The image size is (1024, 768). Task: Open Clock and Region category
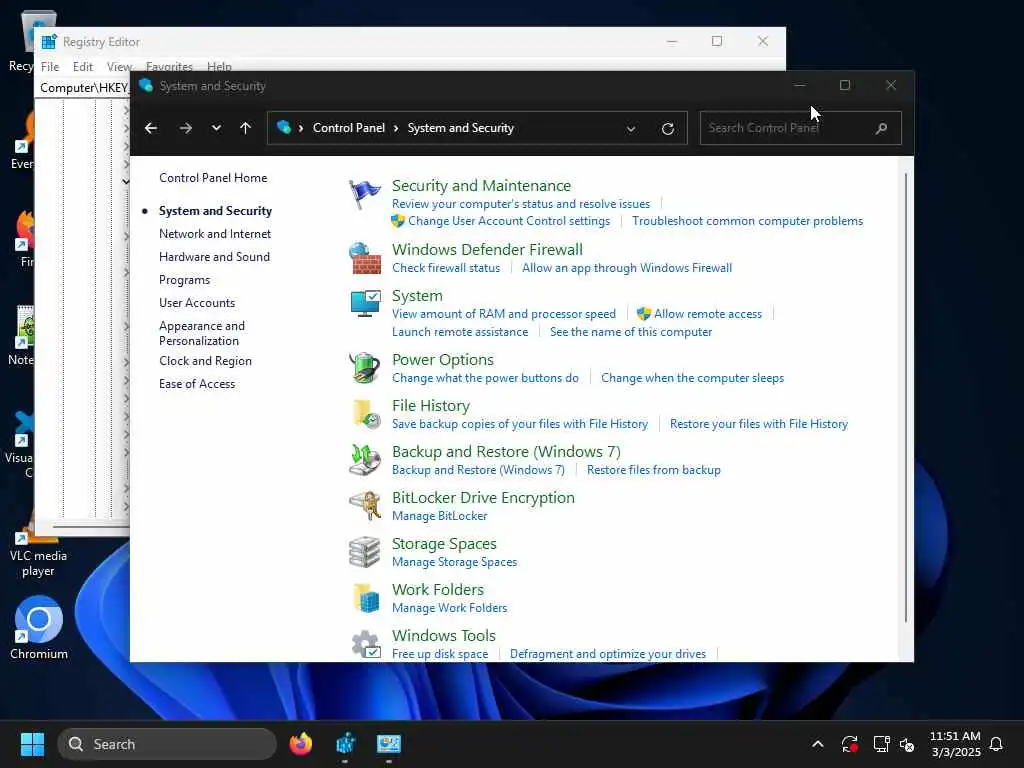[x=205, y=361]
